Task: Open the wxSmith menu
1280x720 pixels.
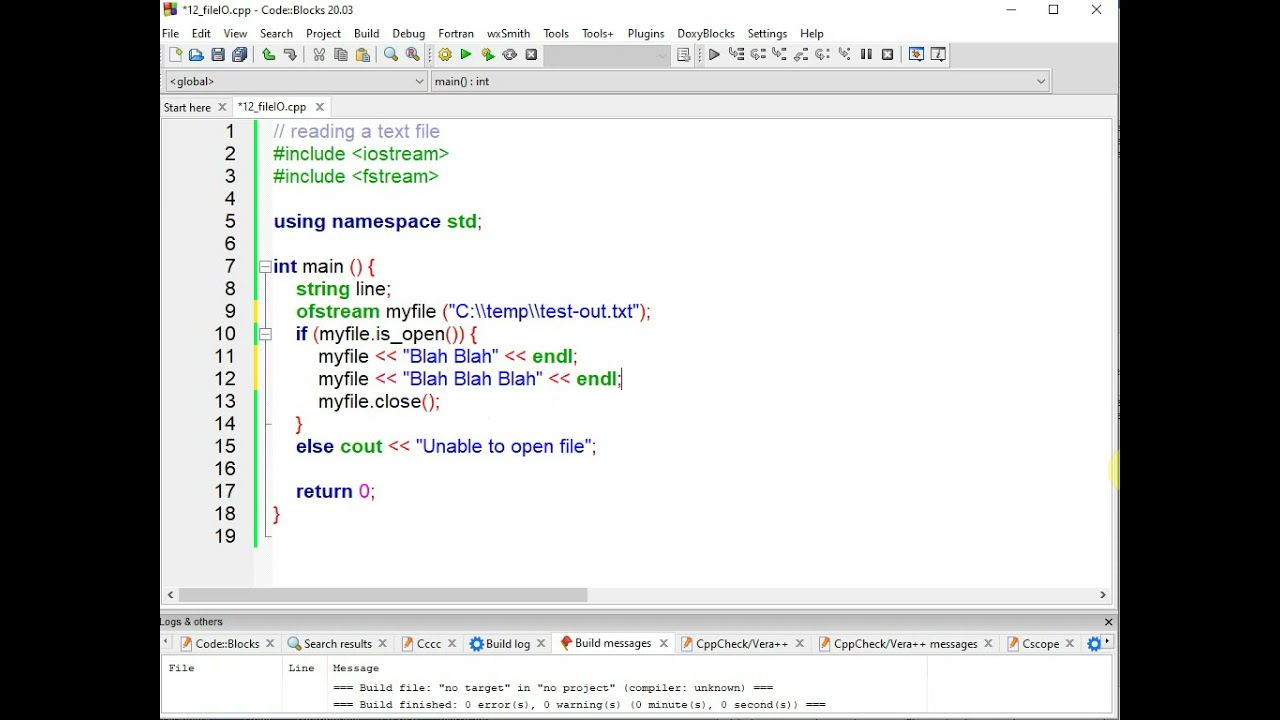Action: pos(508,33)
